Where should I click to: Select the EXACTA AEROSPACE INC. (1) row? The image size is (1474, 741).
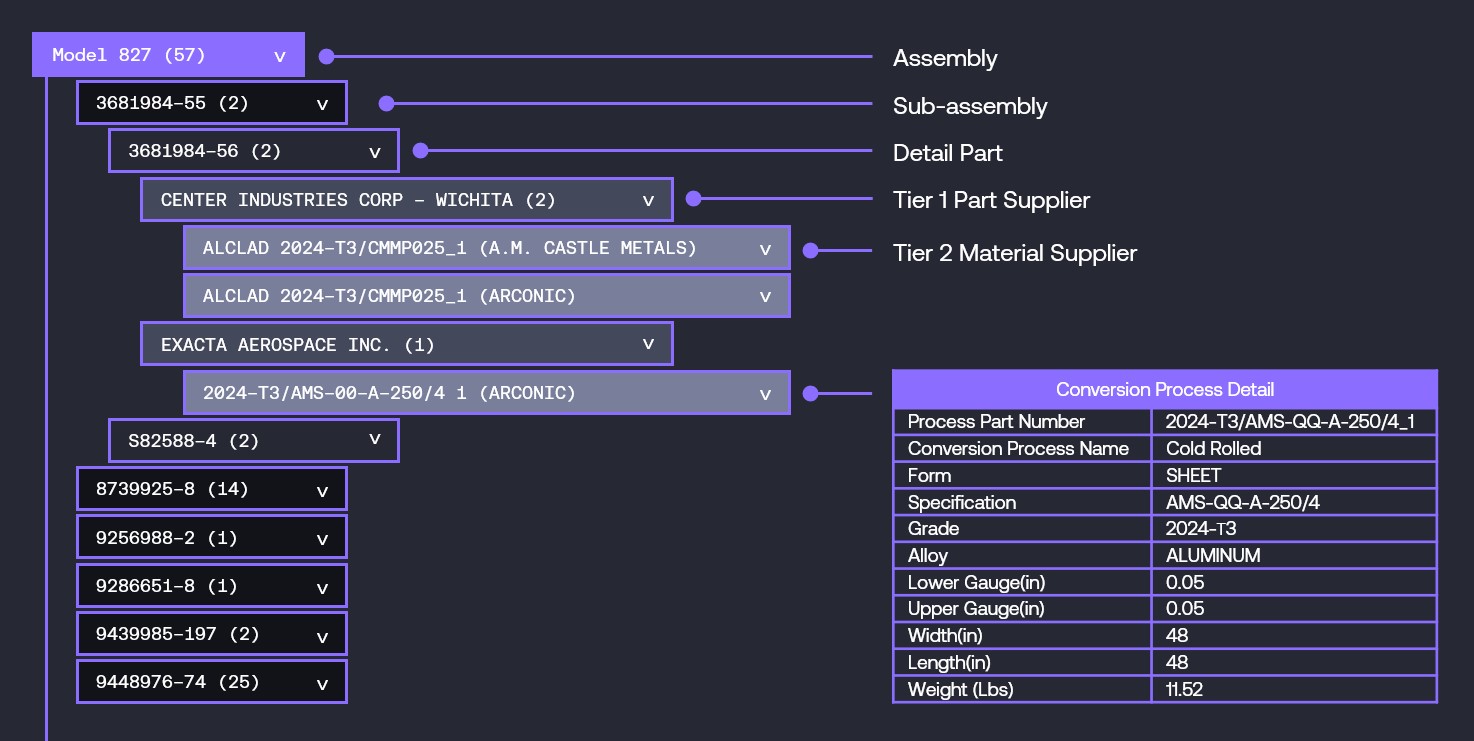click(x=407, y=344)
